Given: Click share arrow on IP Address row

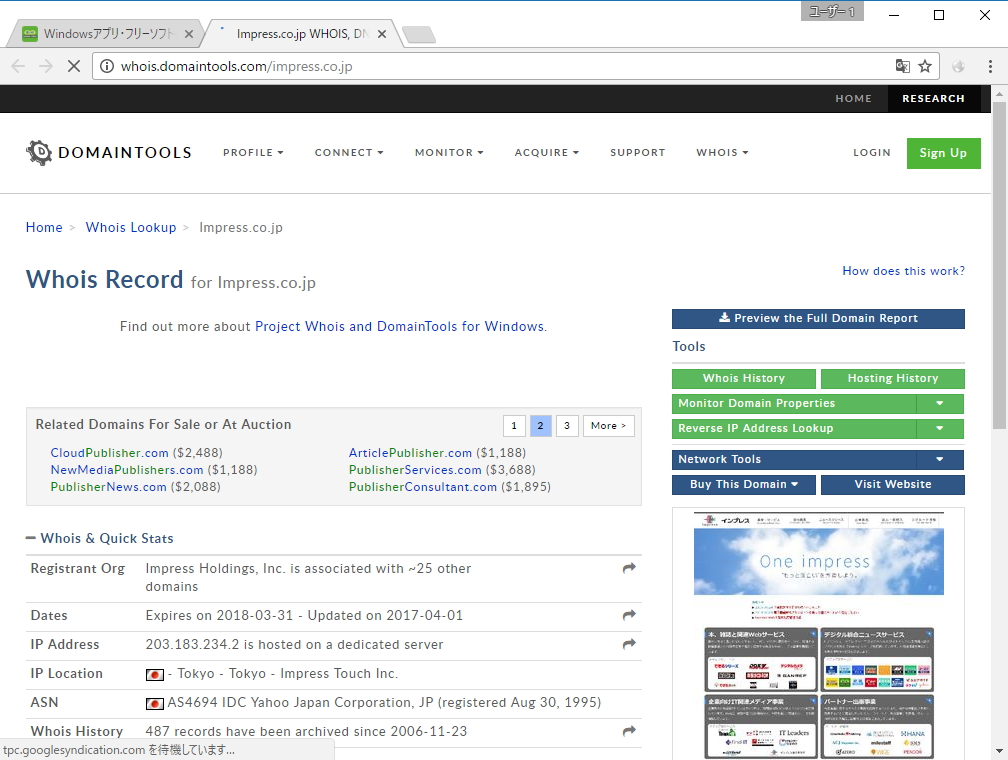Looking at the screenshot, I should [629, 644].
